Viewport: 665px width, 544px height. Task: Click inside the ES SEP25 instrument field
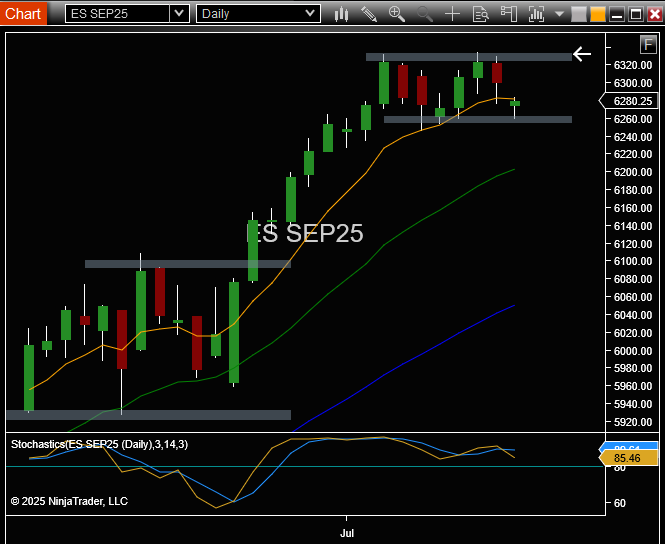(117, 14)
